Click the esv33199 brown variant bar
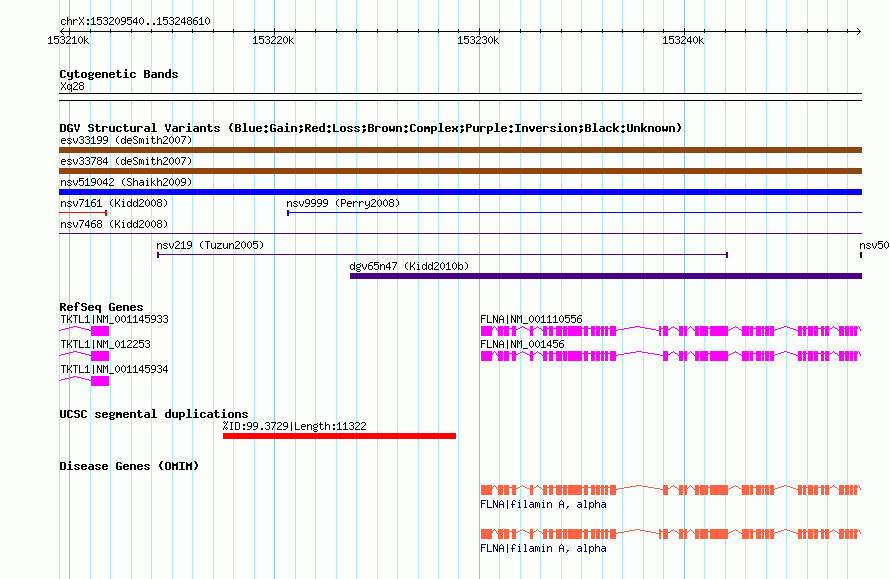The image size is (890, 579). 460,150
